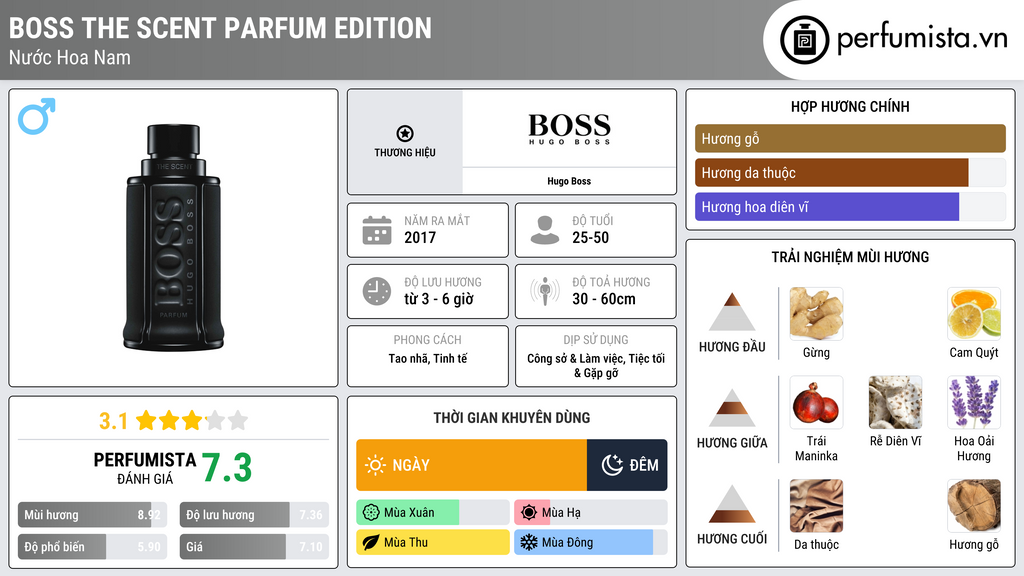Click the Gừng ginger note thumbnail
The width and height of the screenshot is (1024, 576).
pos(816,314)
